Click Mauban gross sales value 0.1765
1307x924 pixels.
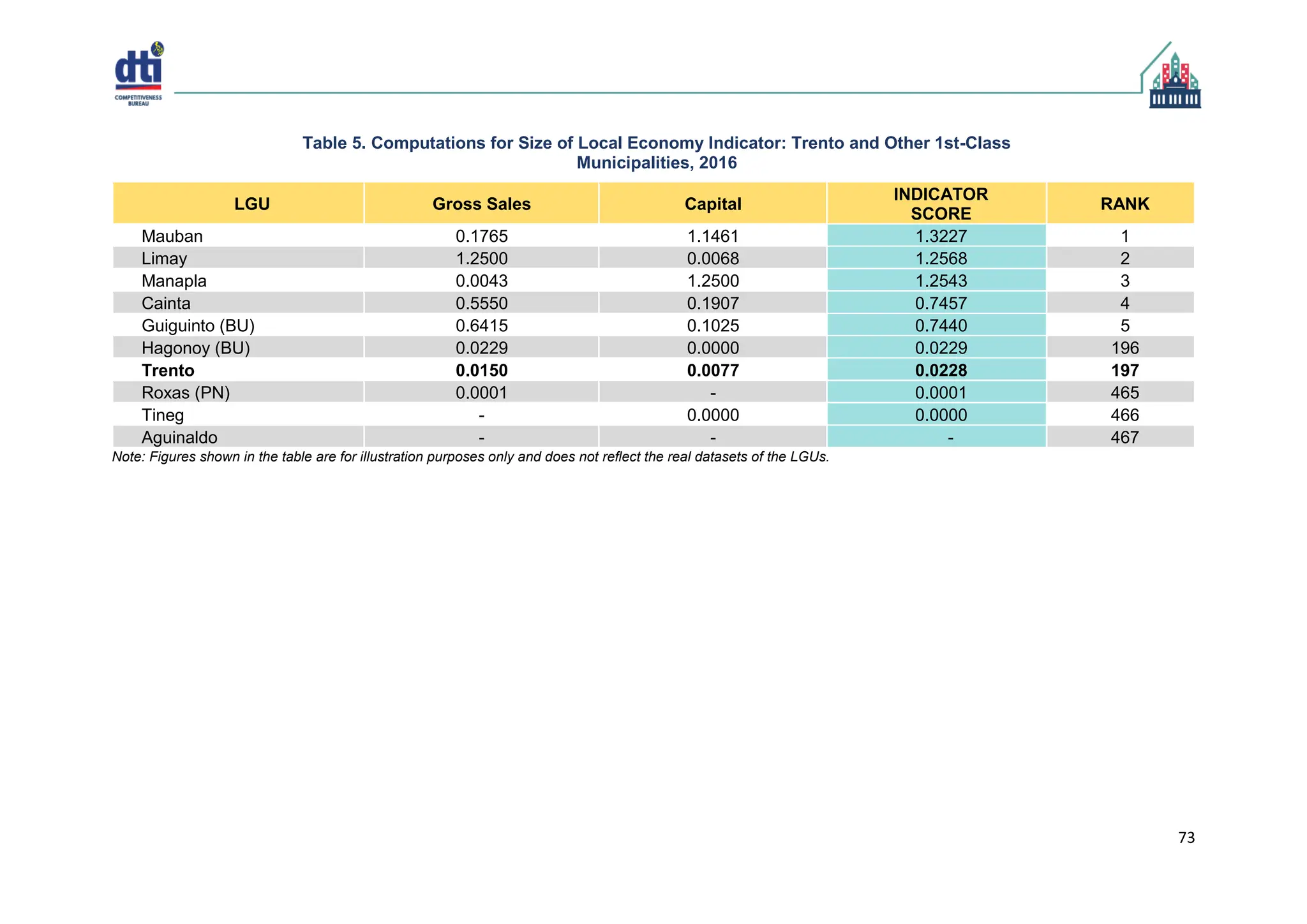(x=481, y=236)
